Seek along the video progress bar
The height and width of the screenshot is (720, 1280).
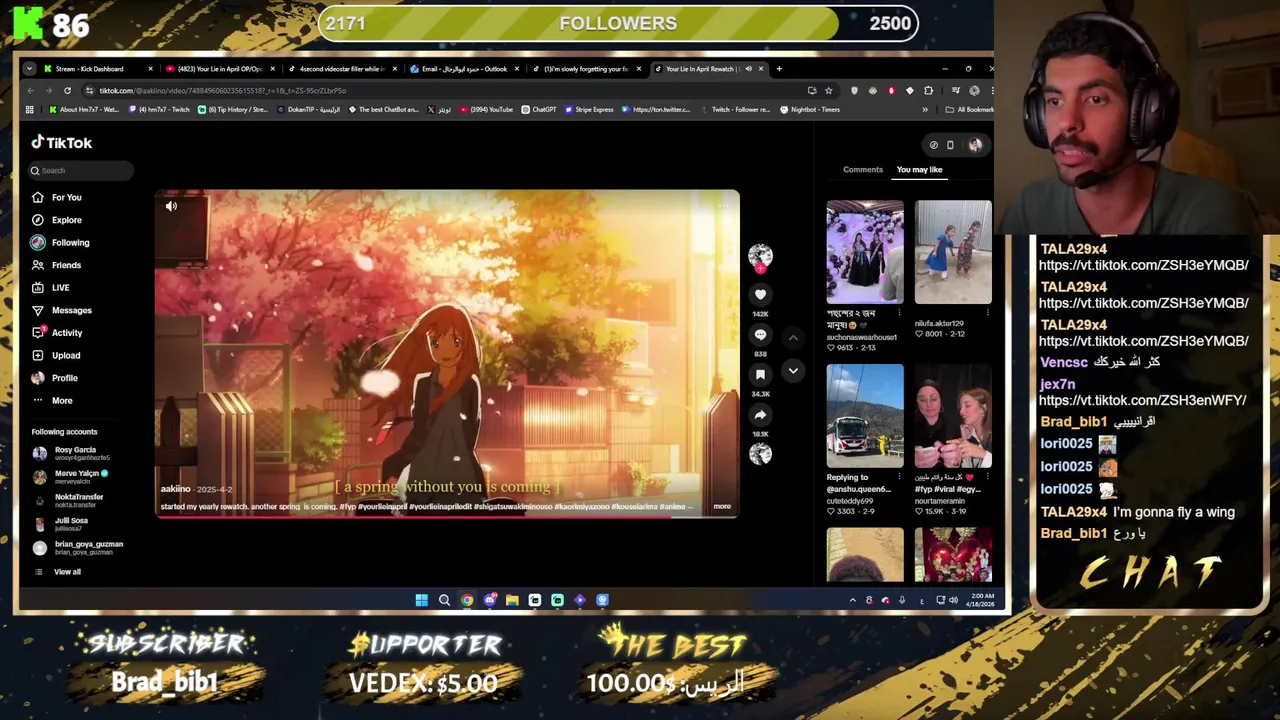(x=447, y=516)
